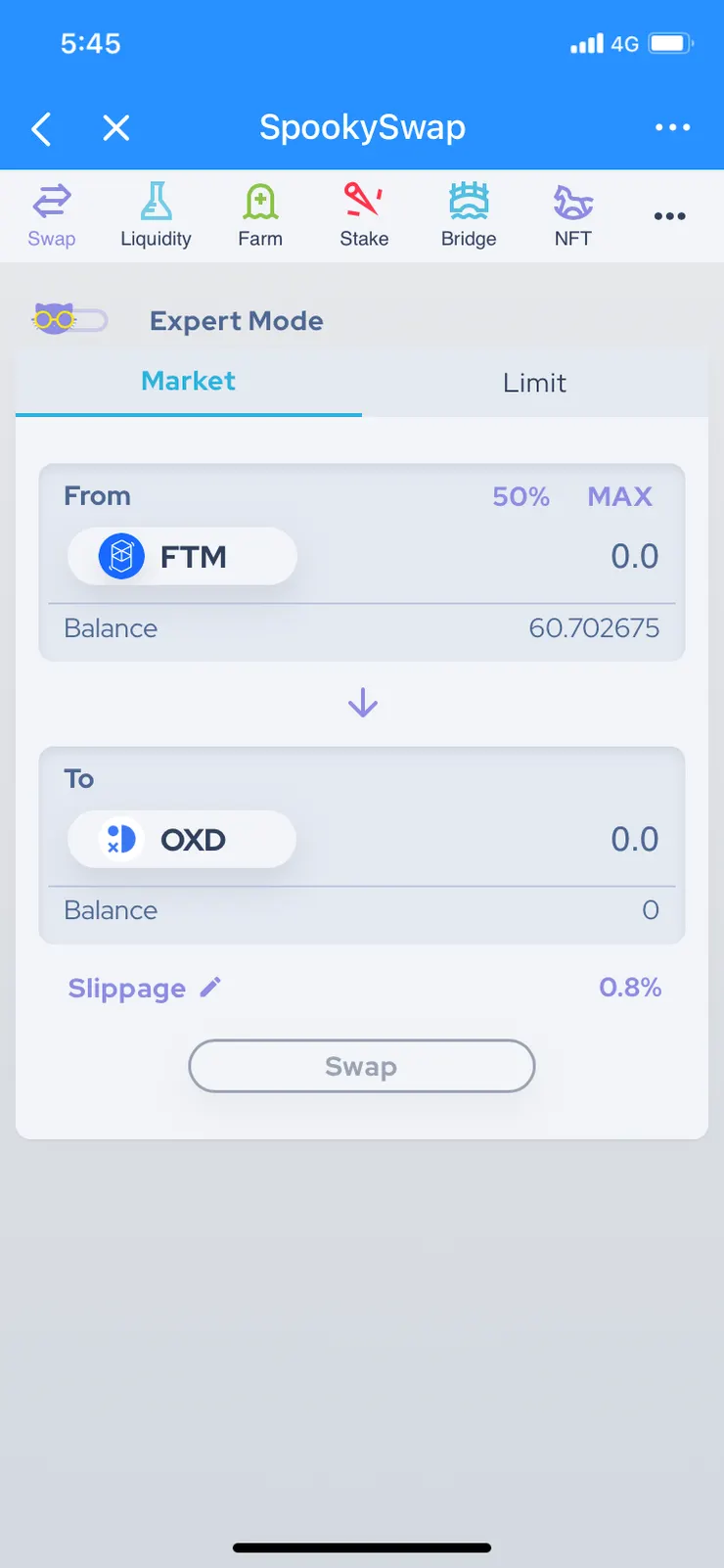Screen dimensions: 724x1568
Task: Toggle Expert Mode switch
Action: coord(70,320)
